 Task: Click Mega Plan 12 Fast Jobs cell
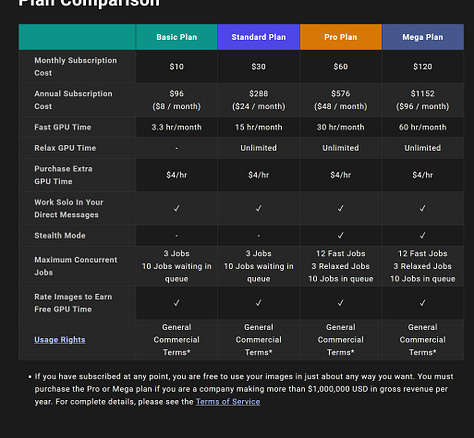pos(423,266)
